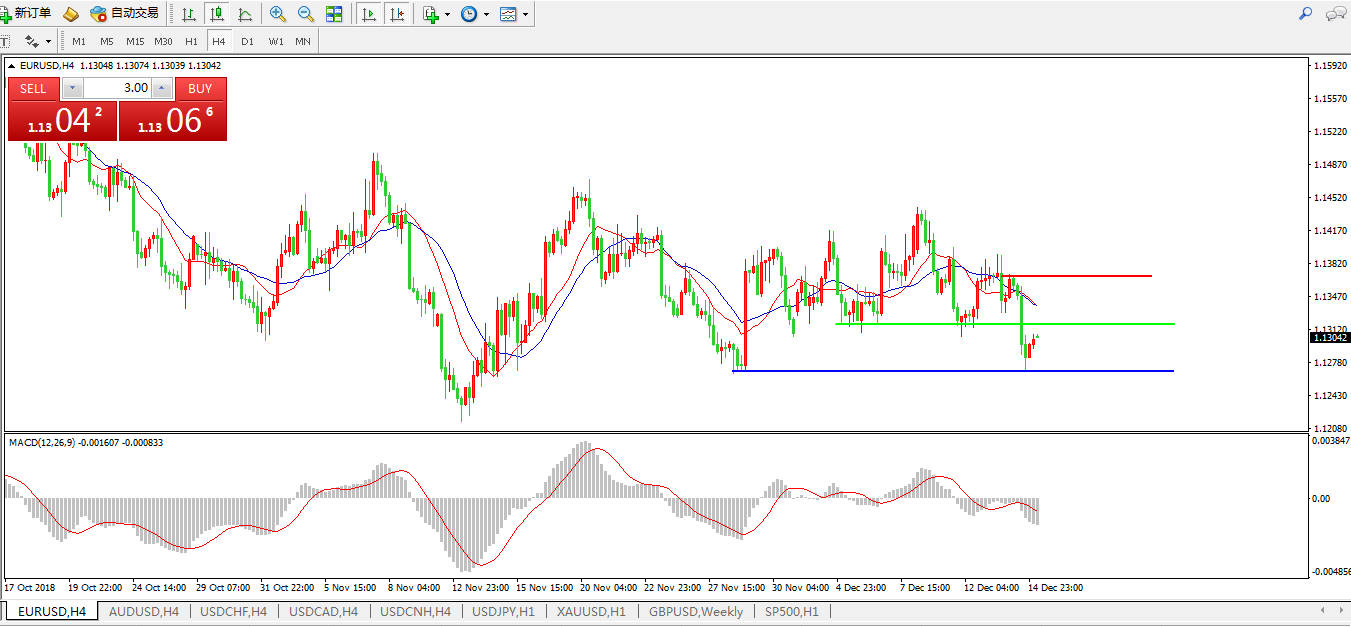Zoom out on the chart
The height and width of the screenshot is (627, 1351).
pyautogui.click(x=306, y=14)
